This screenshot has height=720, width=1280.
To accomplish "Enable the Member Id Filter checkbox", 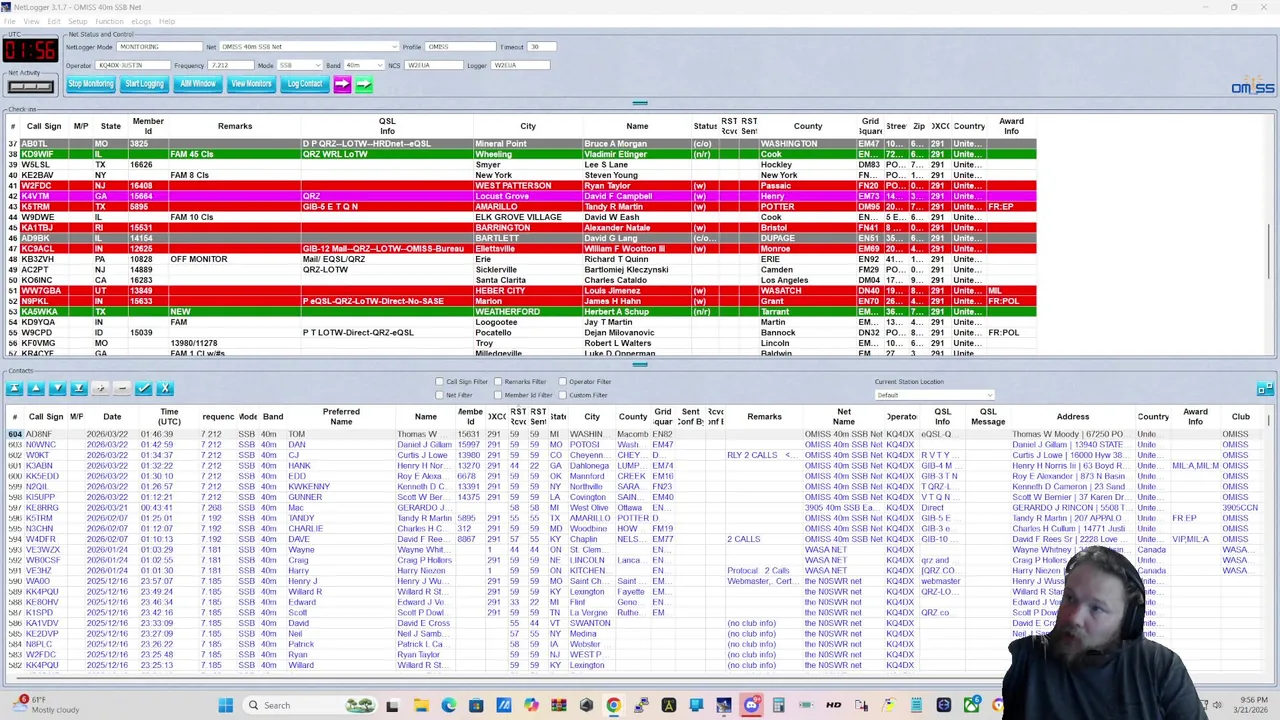I will (498, 394).
